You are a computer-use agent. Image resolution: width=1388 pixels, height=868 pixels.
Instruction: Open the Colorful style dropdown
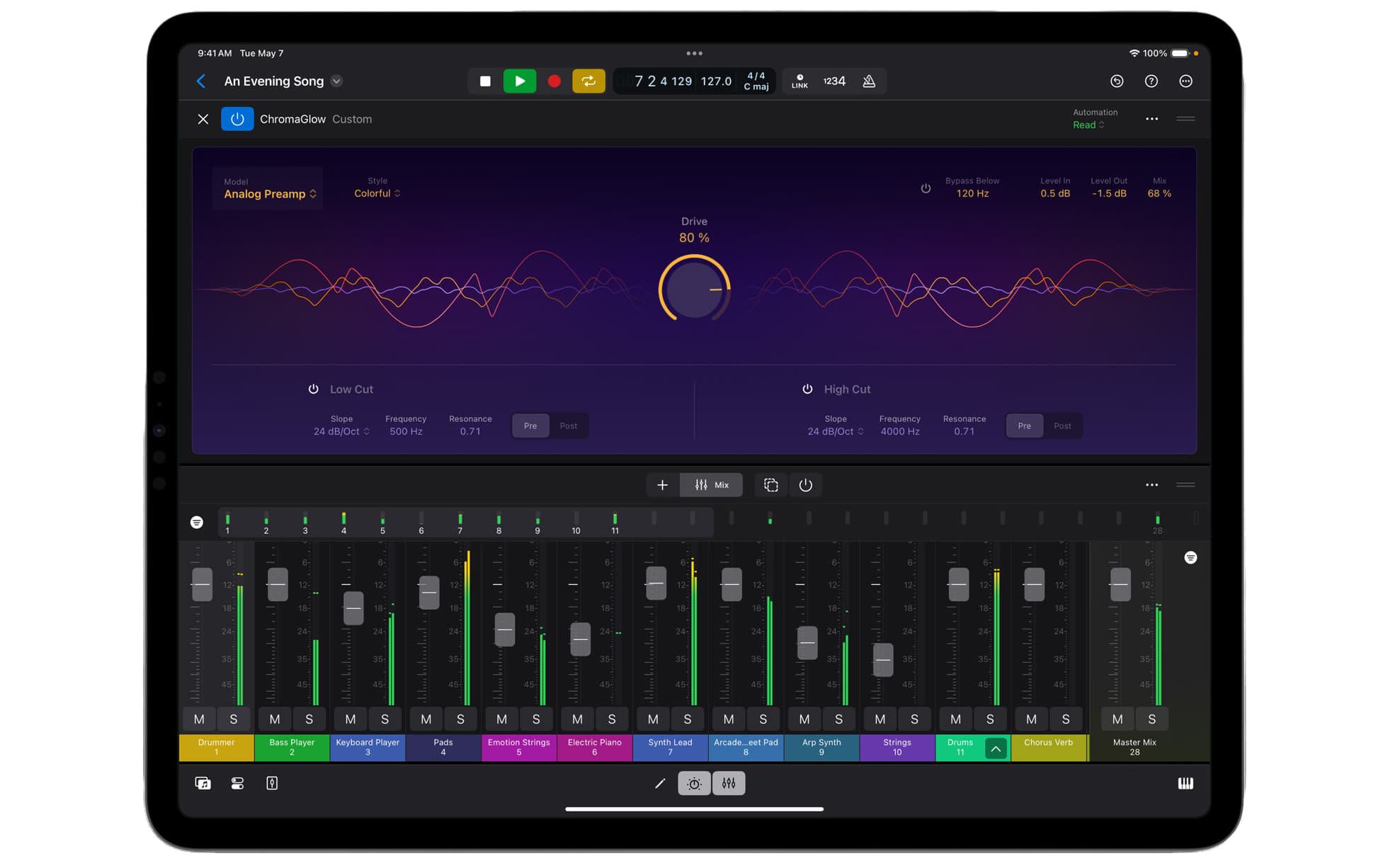pyautogui.click(x=377, y=193)
